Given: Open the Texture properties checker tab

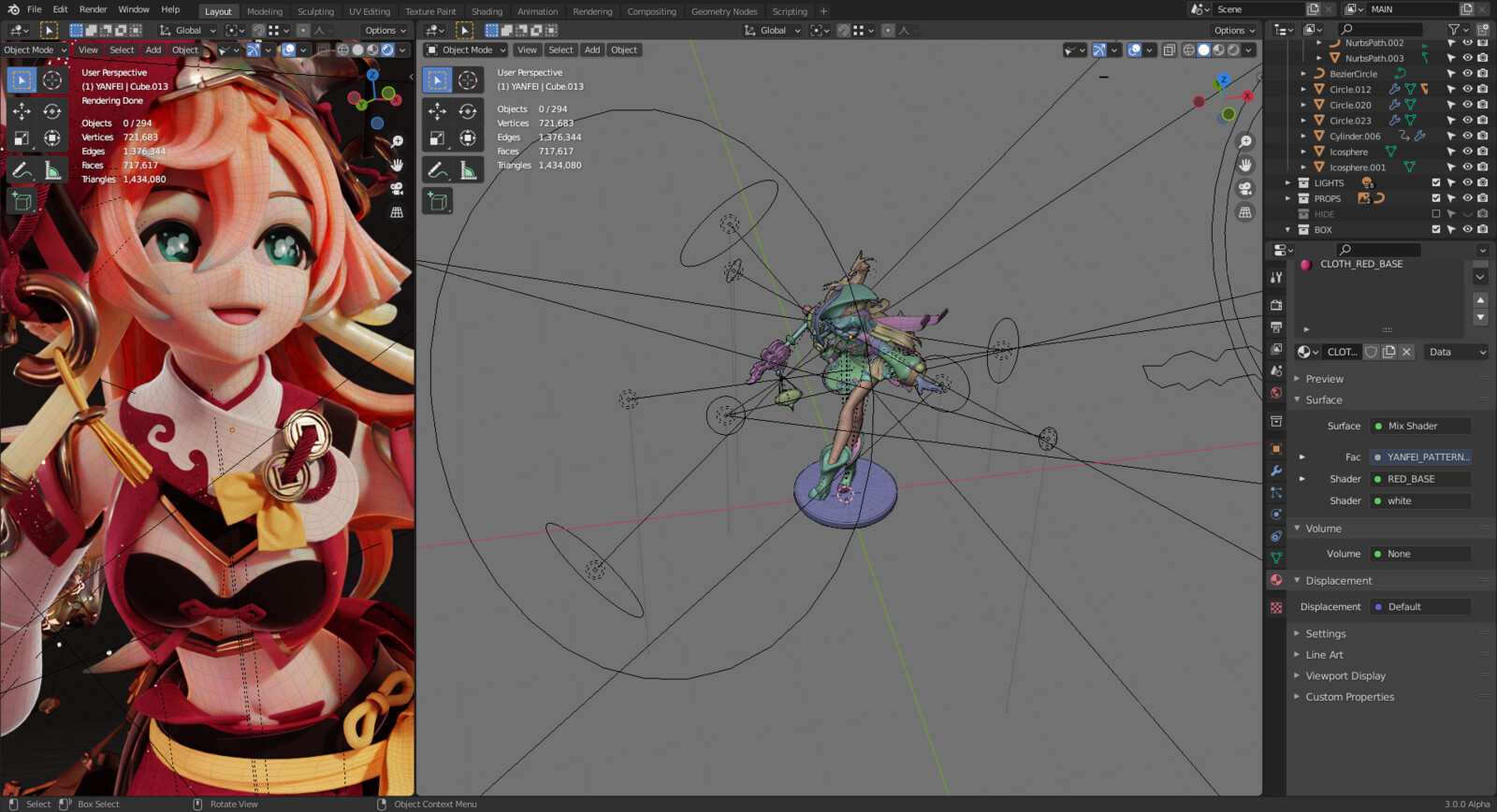Looking at the screenshot, I should pyautogui.click(x=1276, y=608).
